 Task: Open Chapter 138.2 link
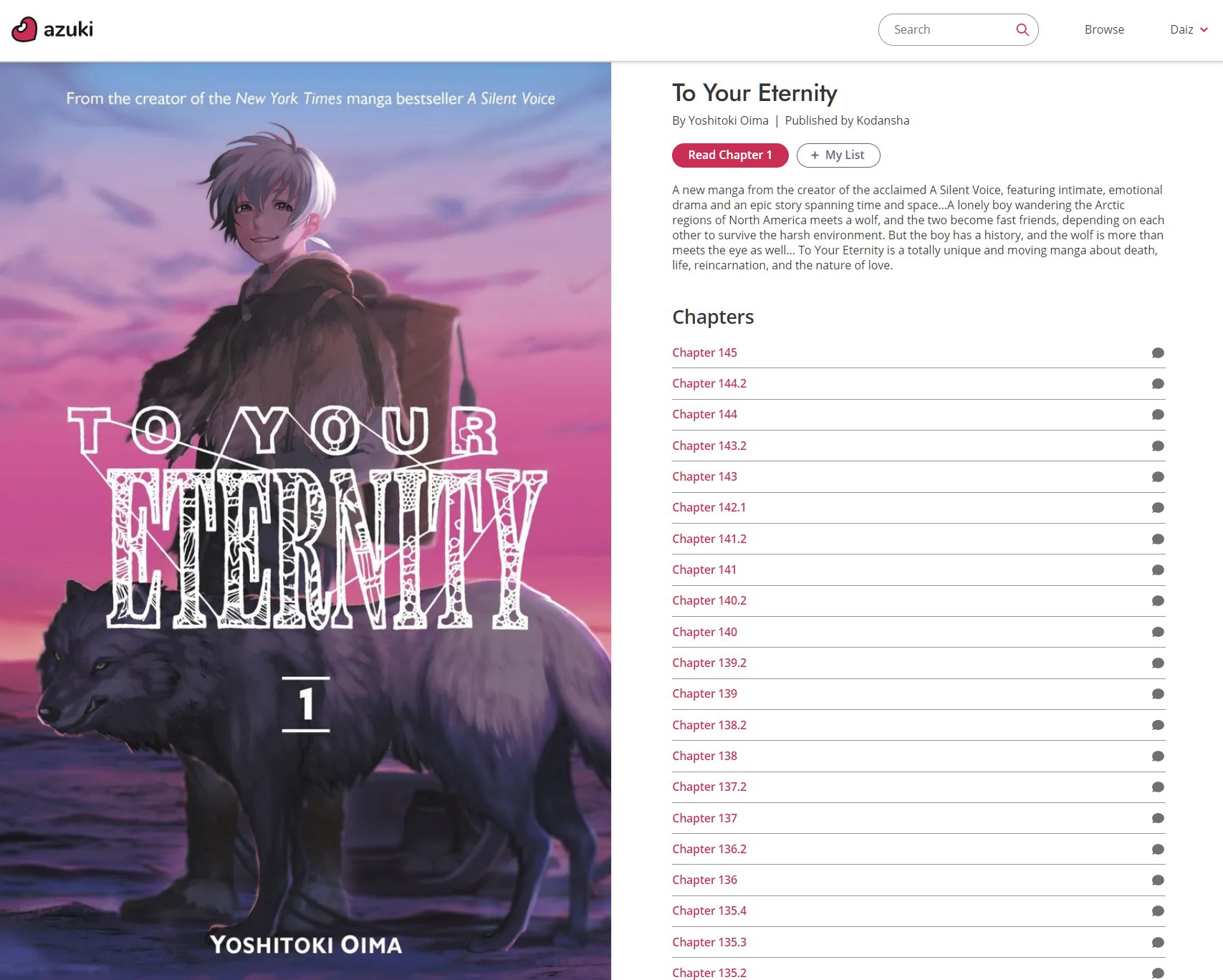click(709, 725)
